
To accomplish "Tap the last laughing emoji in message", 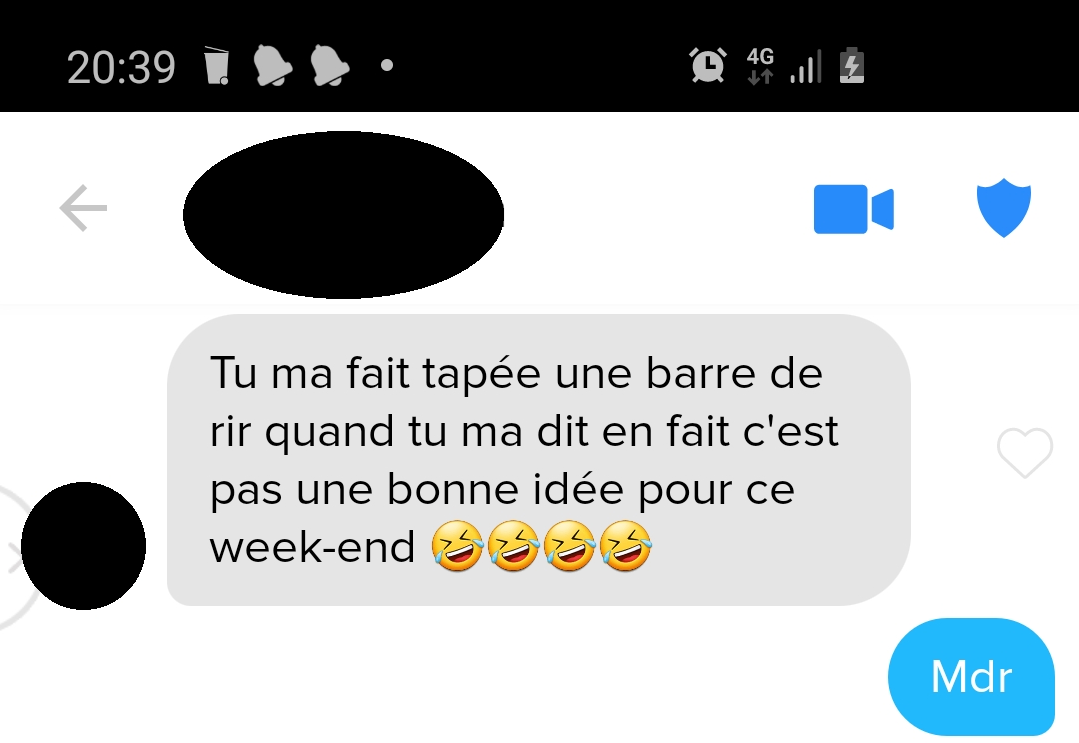I will coord(626,546).
